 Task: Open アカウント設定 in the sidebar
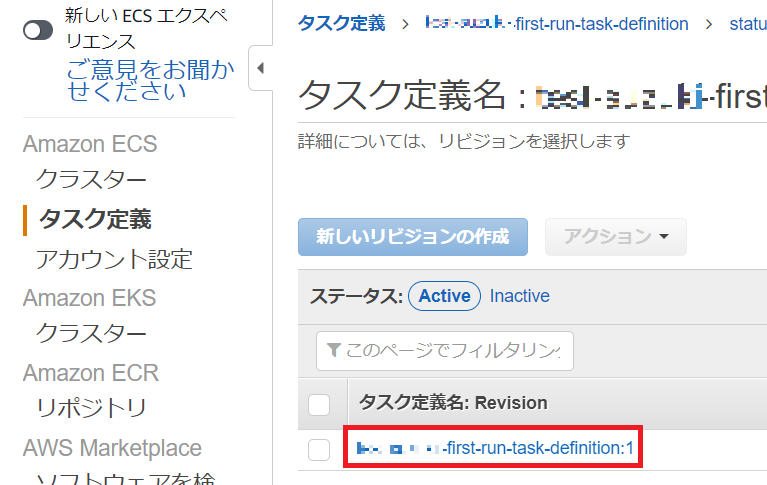click(114, 259)
